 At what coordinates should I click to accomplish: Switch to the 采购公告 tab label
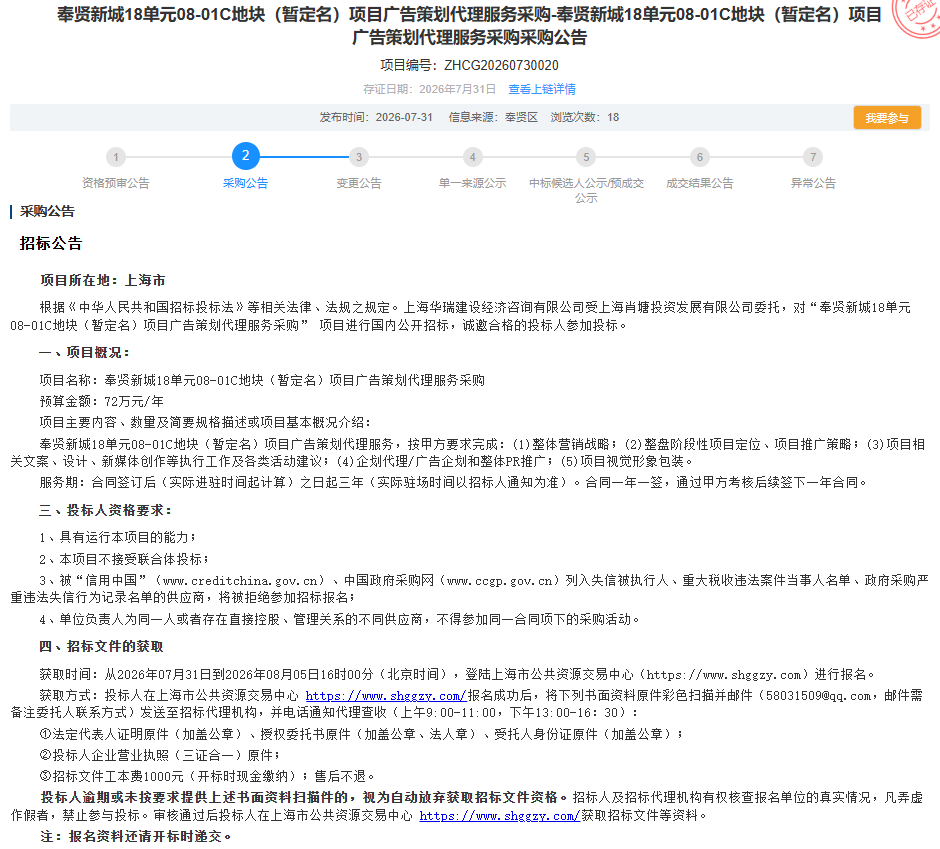[245, 183]
